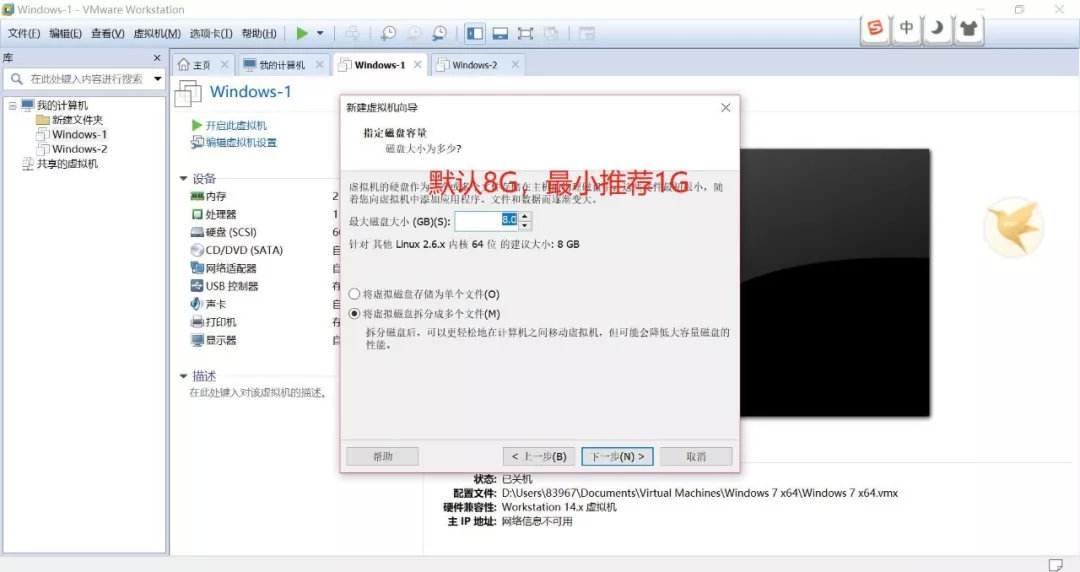
Task: Click the take snapshot clock toolbar icon
Action: tap(388, 33)
